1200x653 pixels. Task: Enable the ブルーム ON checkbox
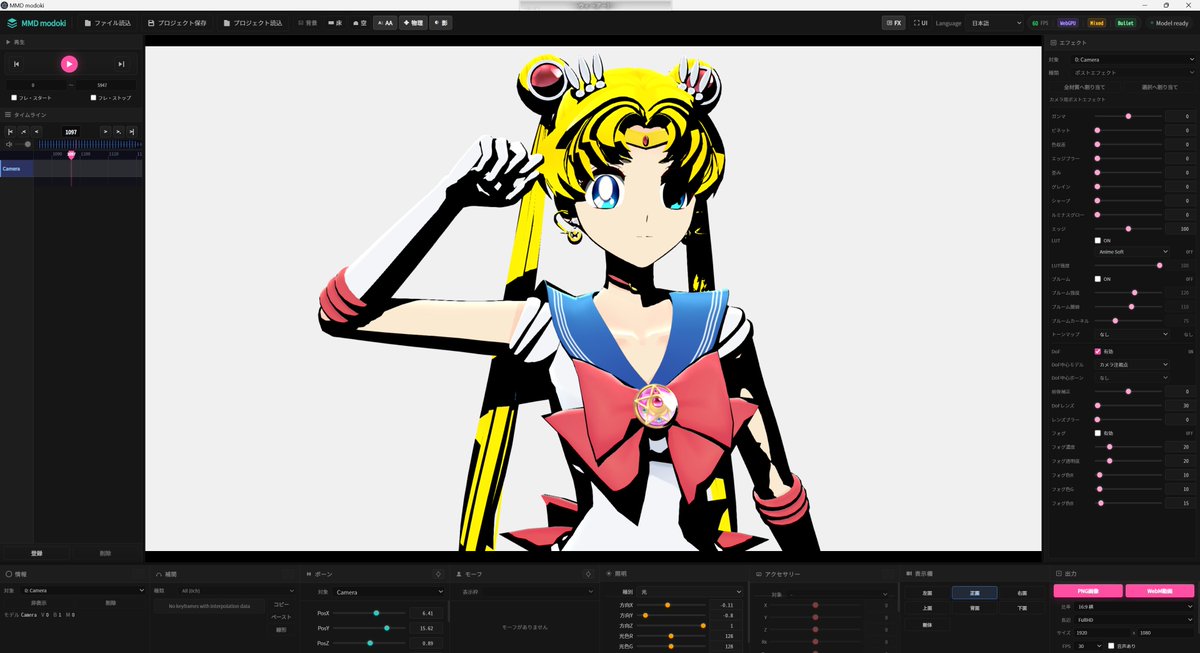tap(1097, 278)
